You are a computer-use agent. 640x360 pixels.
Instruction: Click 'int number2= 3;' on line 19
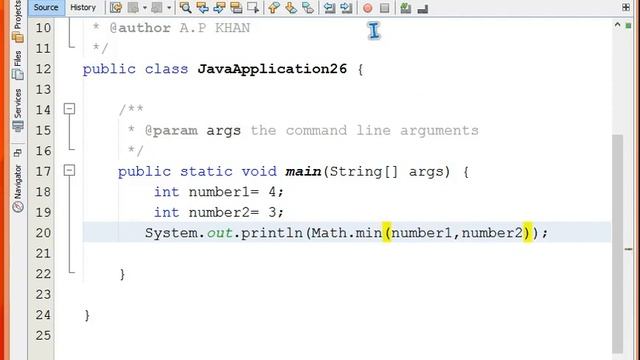coord(219,212)
